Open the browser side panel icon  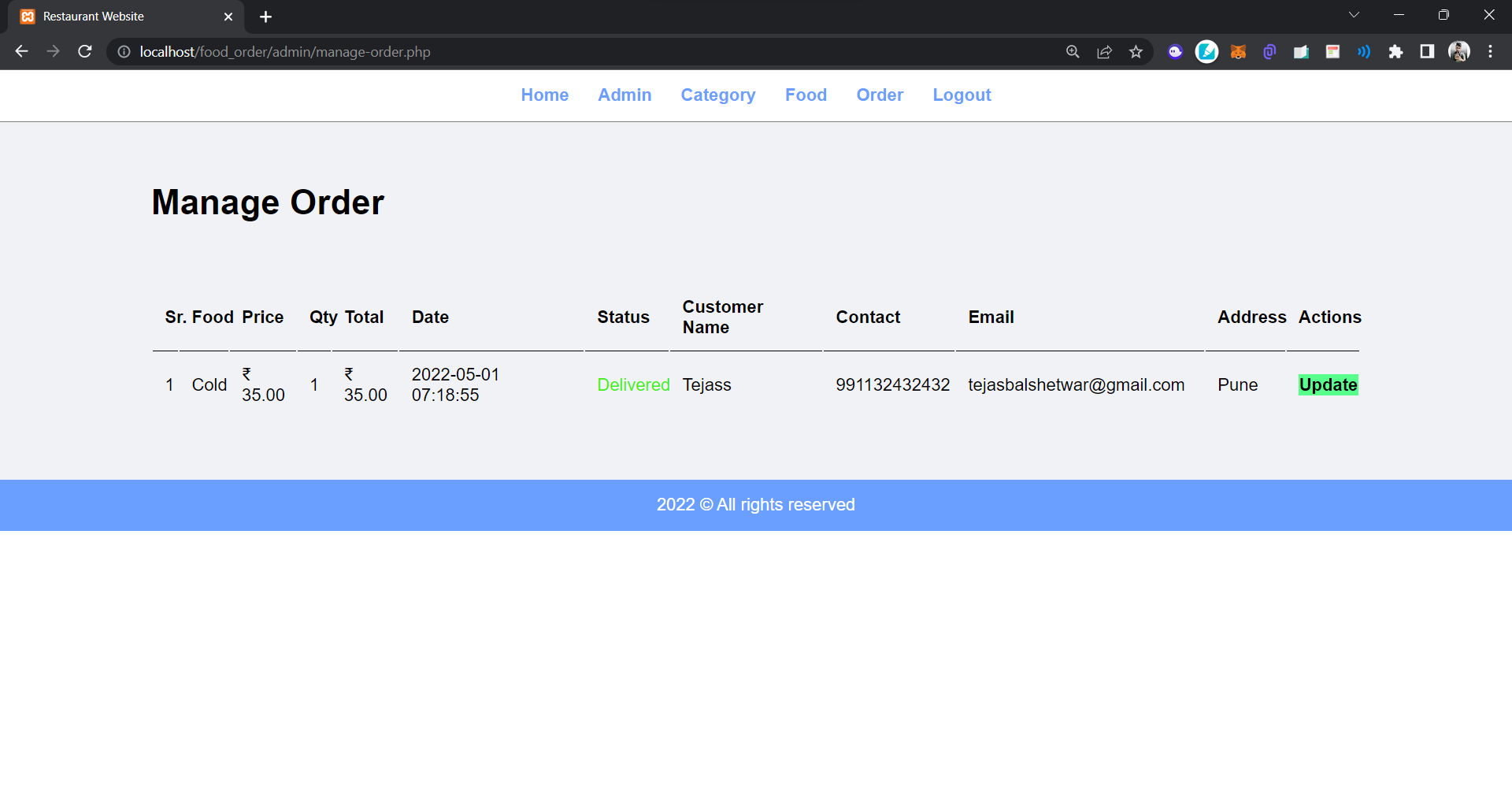click(x=1428, y=52)
